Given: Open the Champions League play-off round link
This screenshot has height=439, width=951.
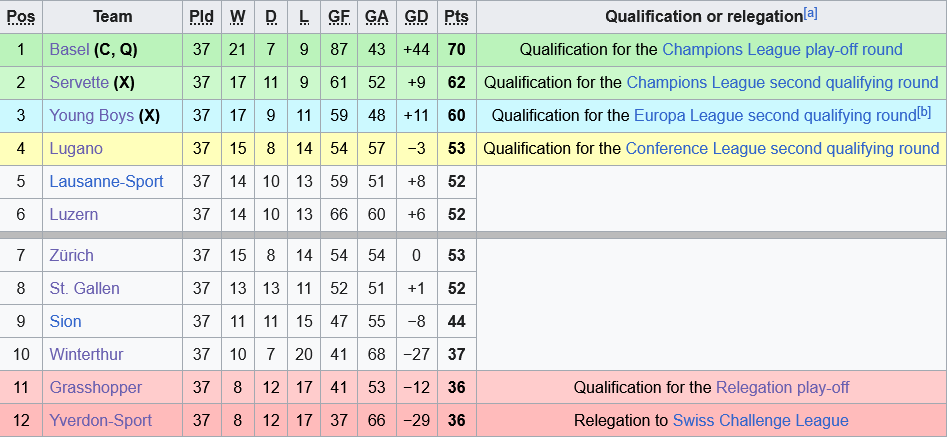Looking at the screenshot, I should (782, 49).
